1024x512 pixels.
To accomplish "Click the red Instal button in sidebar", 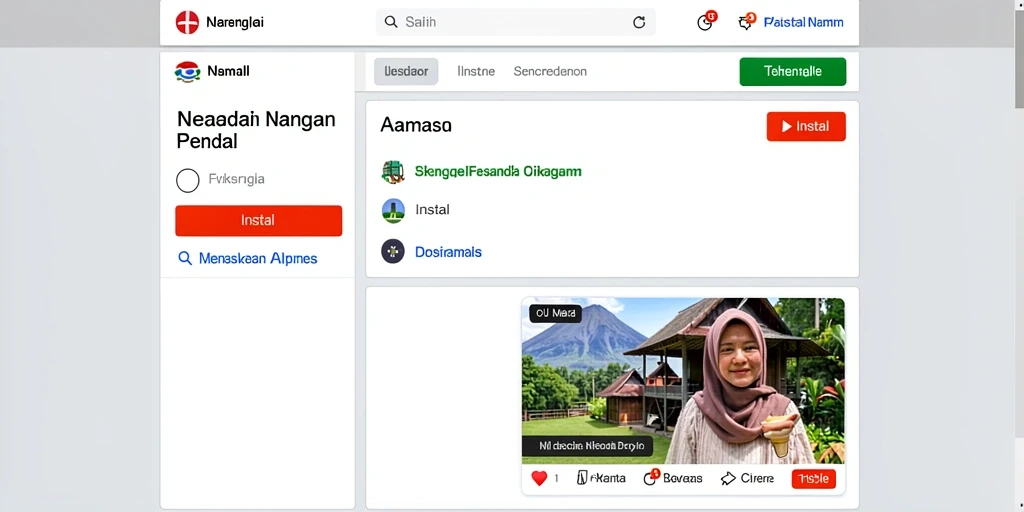I will (x=259, y=221).
